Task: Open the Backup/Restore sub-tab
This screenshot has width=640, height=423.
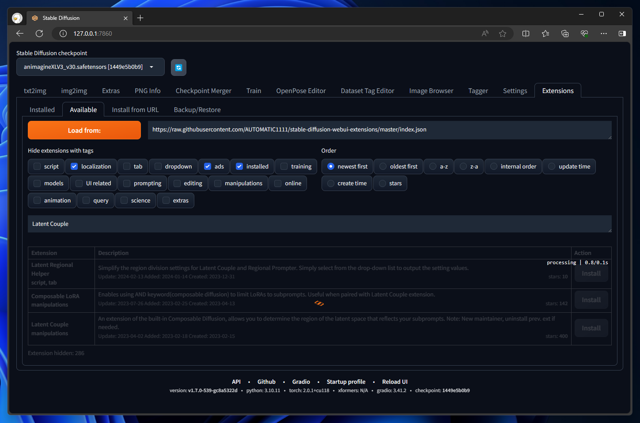Action: (x=197, y=110)
